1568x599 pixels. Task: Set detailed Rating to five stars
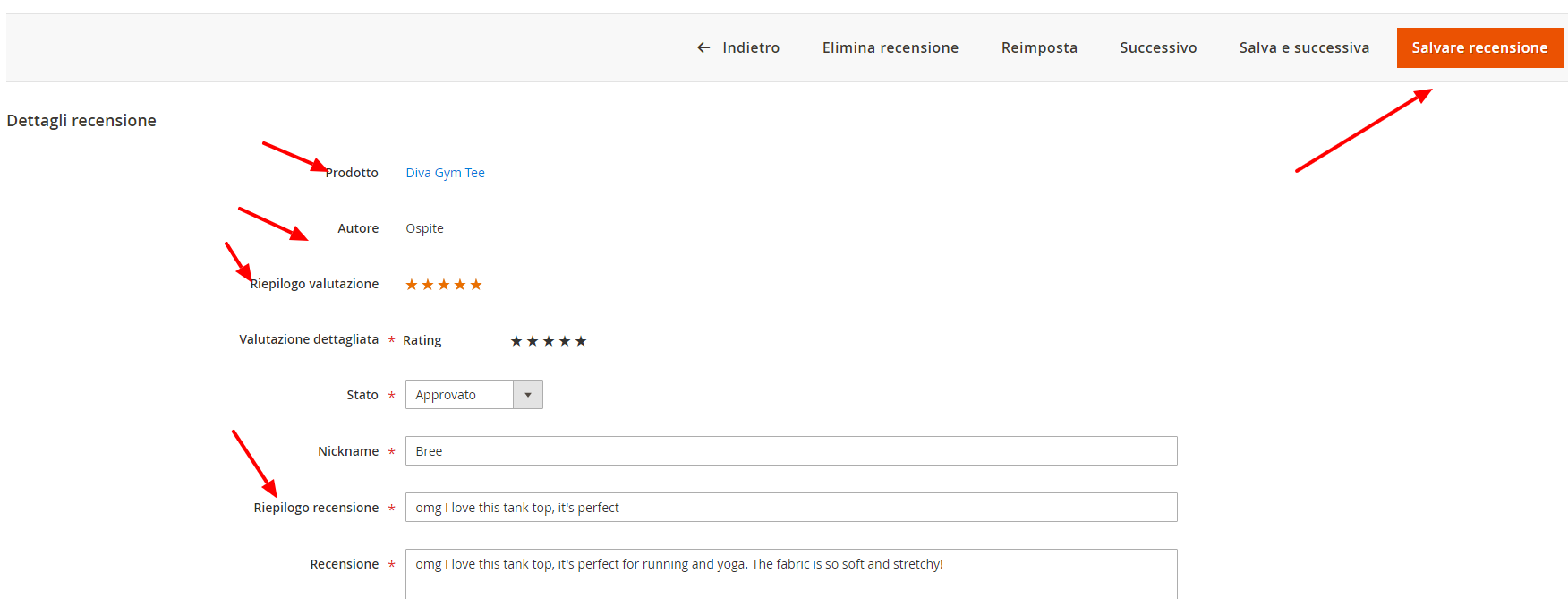point(581,341)
